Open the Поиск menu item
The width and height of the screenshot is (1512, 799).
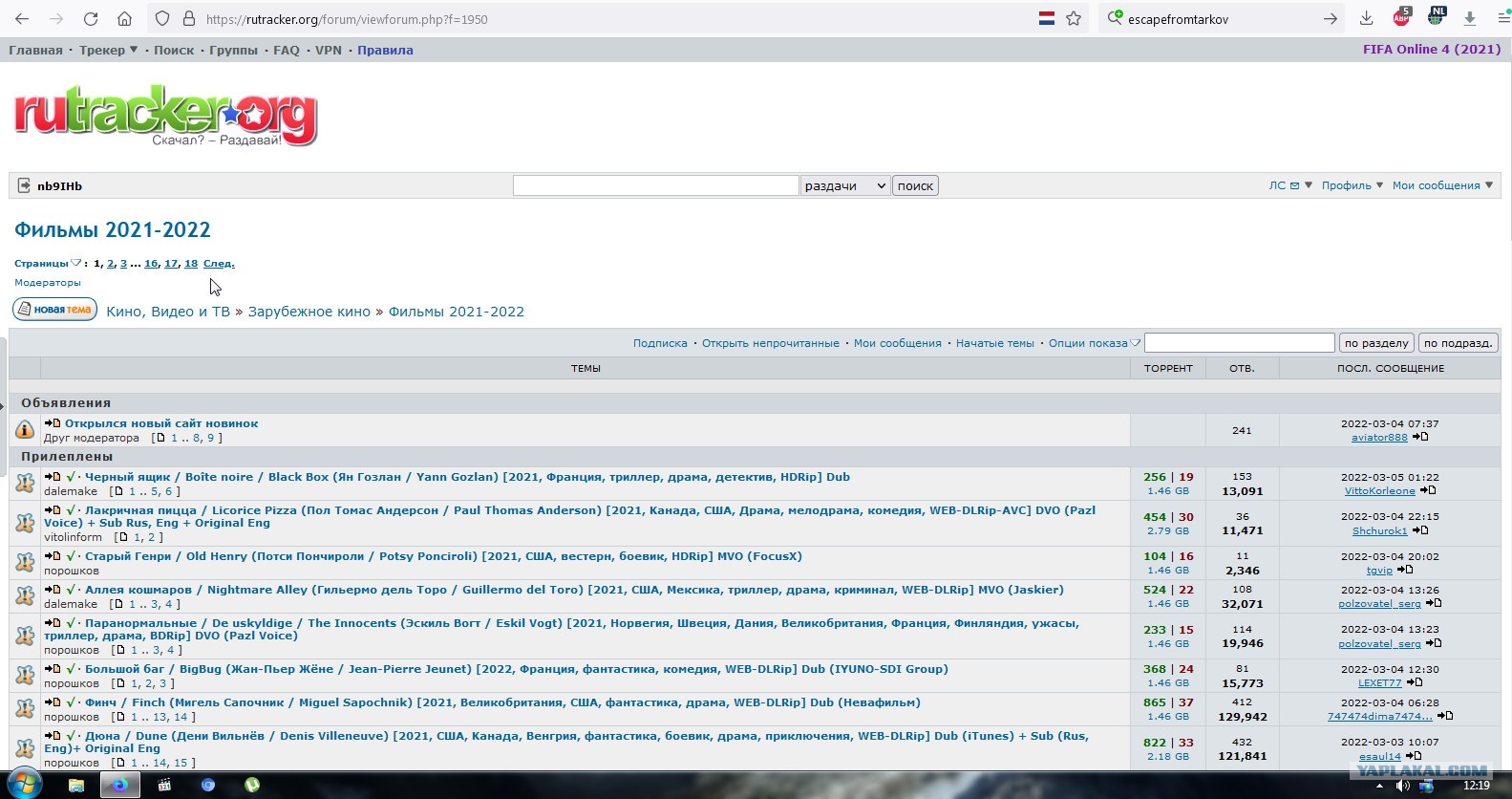tap(174, 50)
